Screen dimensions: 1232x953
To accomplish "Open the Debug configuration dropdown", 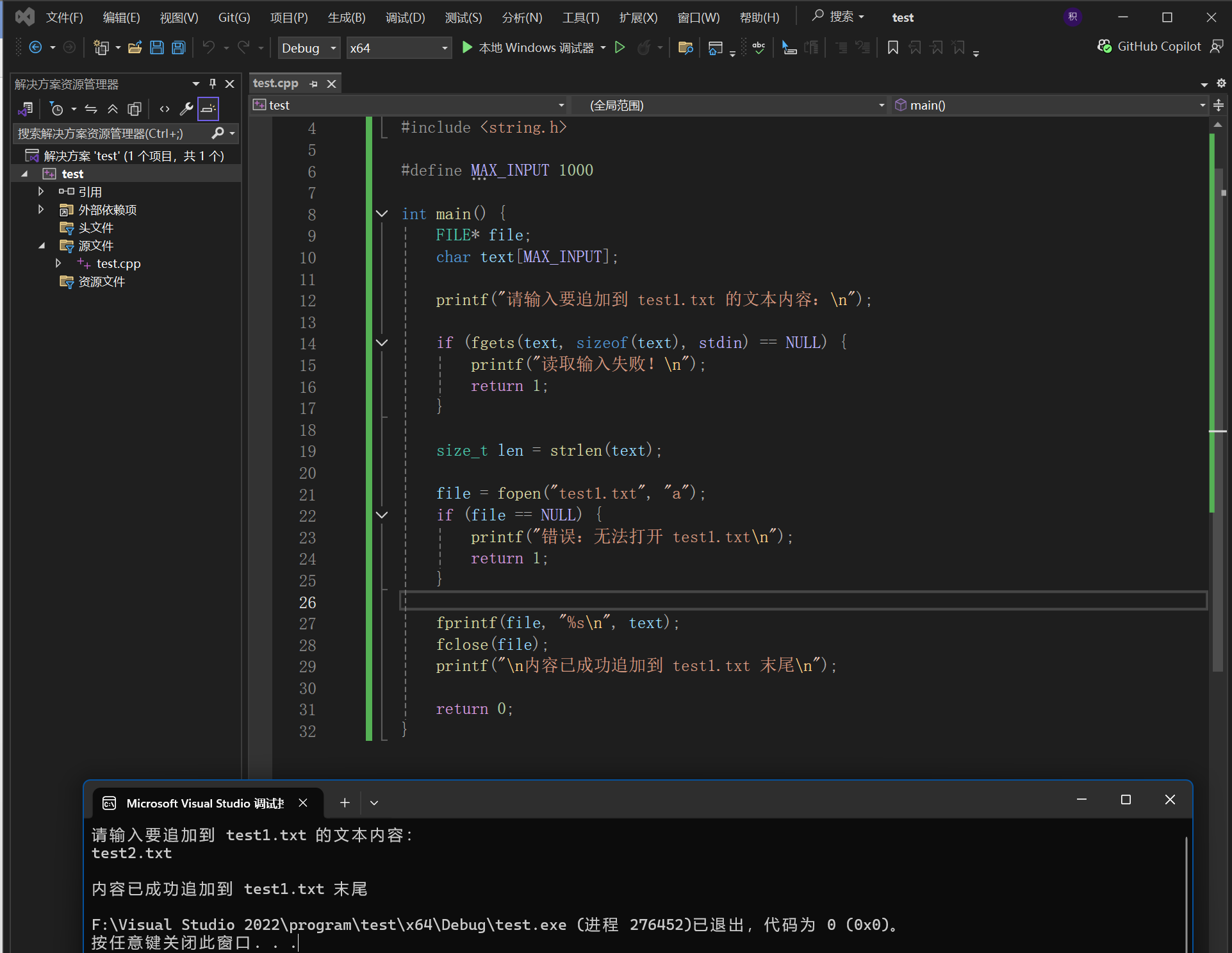I will click(309, 48).
